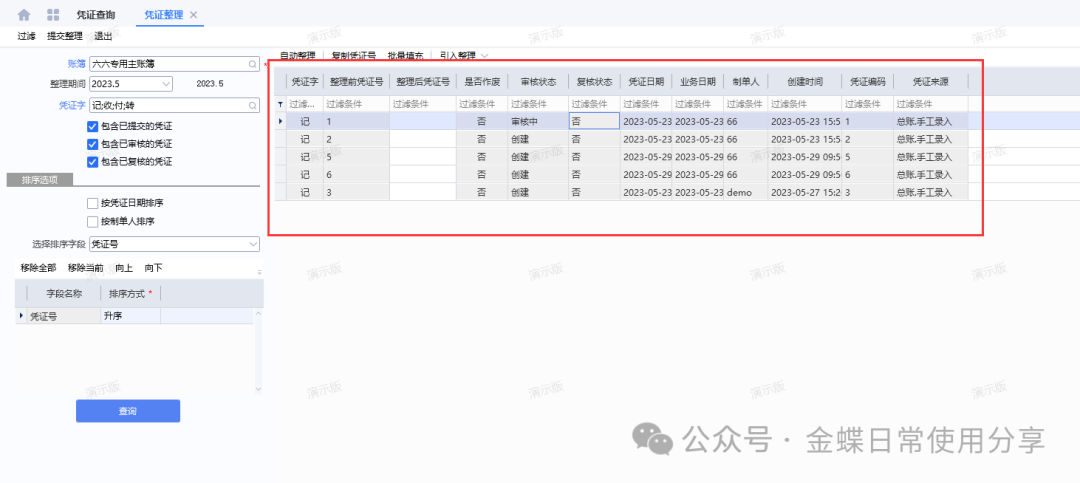Close the 凭证整理 tab
The width and height of the screenshot is (1080, 483).
click(x=194, y=15)
